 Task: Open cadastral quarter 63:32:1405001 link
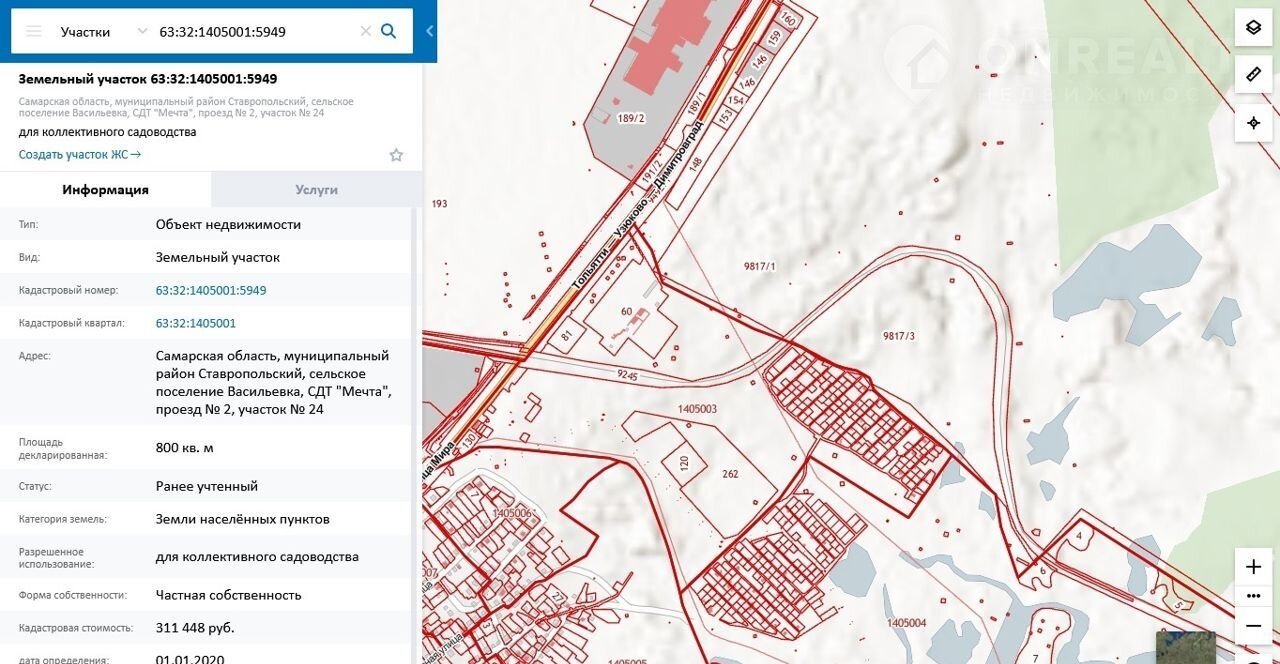tap(196, 323)
